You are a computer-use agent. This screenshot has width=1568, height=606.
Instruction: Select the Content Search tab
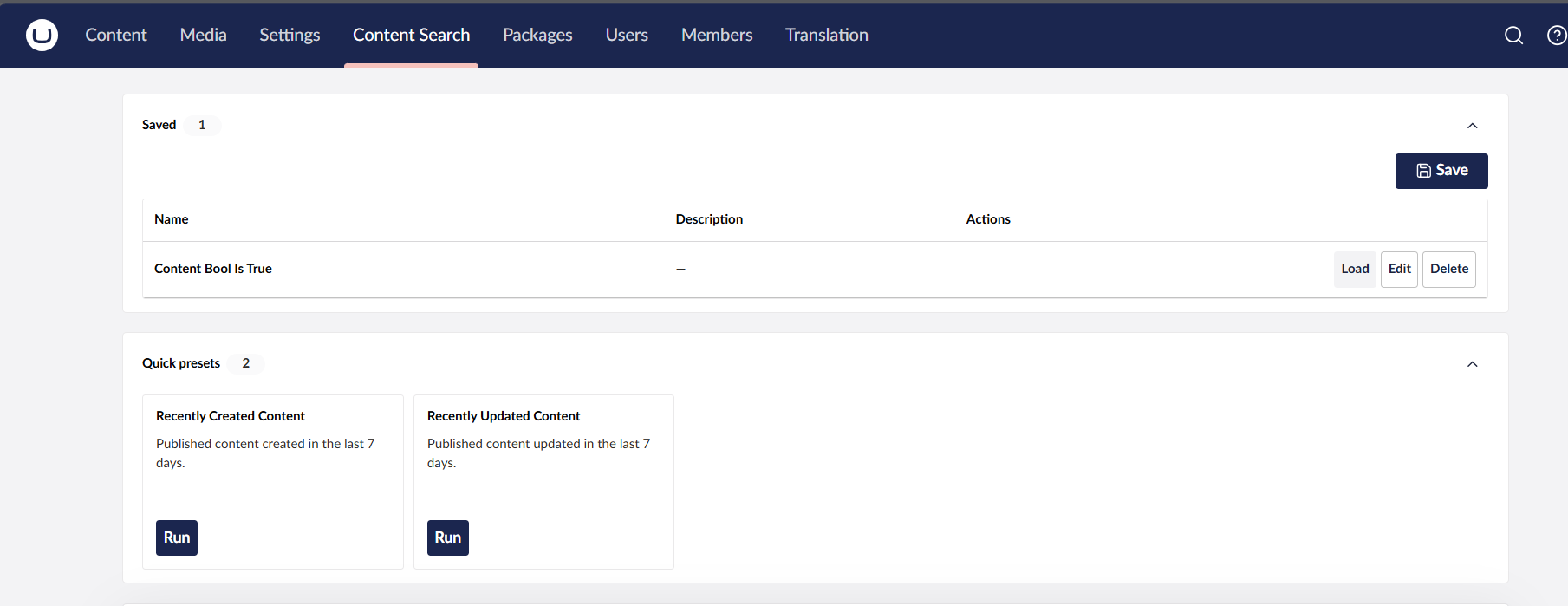coord(411,35)
